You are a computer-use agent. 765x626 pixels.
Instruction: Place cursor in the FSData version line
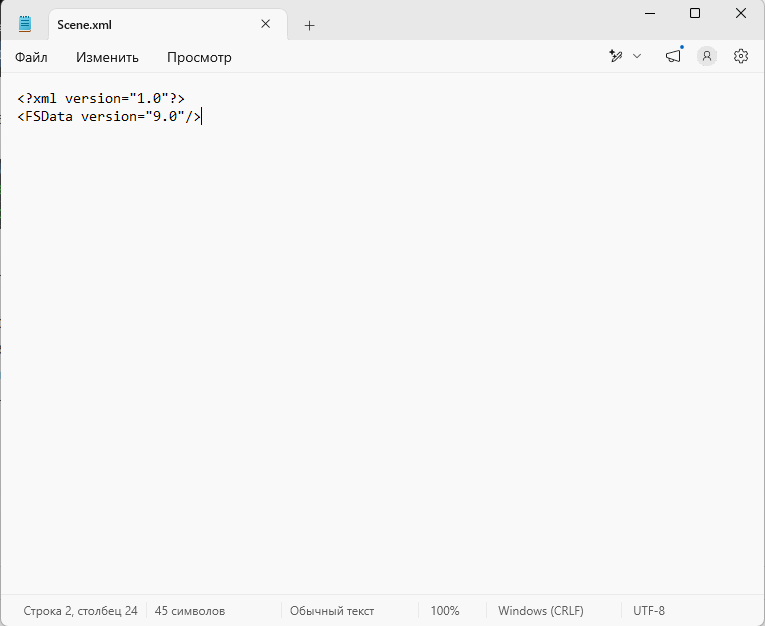click(109, 117)
